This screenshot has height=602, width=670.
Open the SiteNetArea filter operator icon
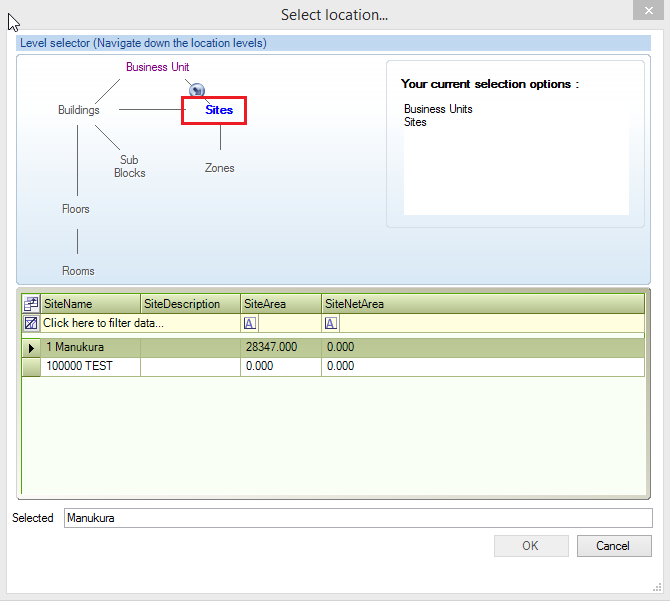pos(330,323)
